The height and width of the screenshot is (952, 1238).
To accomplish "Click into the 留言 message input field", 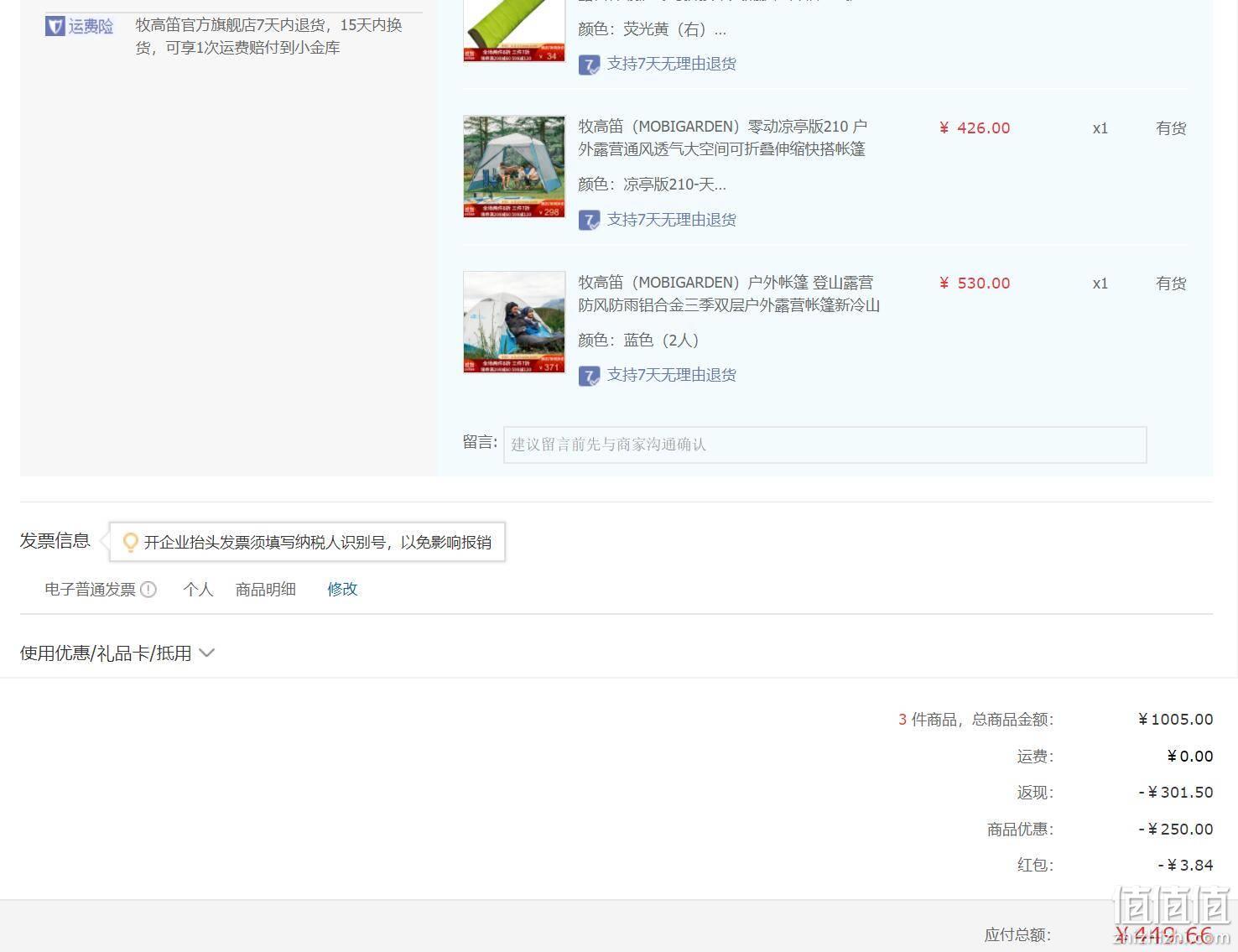I will [x=824, y=445].
